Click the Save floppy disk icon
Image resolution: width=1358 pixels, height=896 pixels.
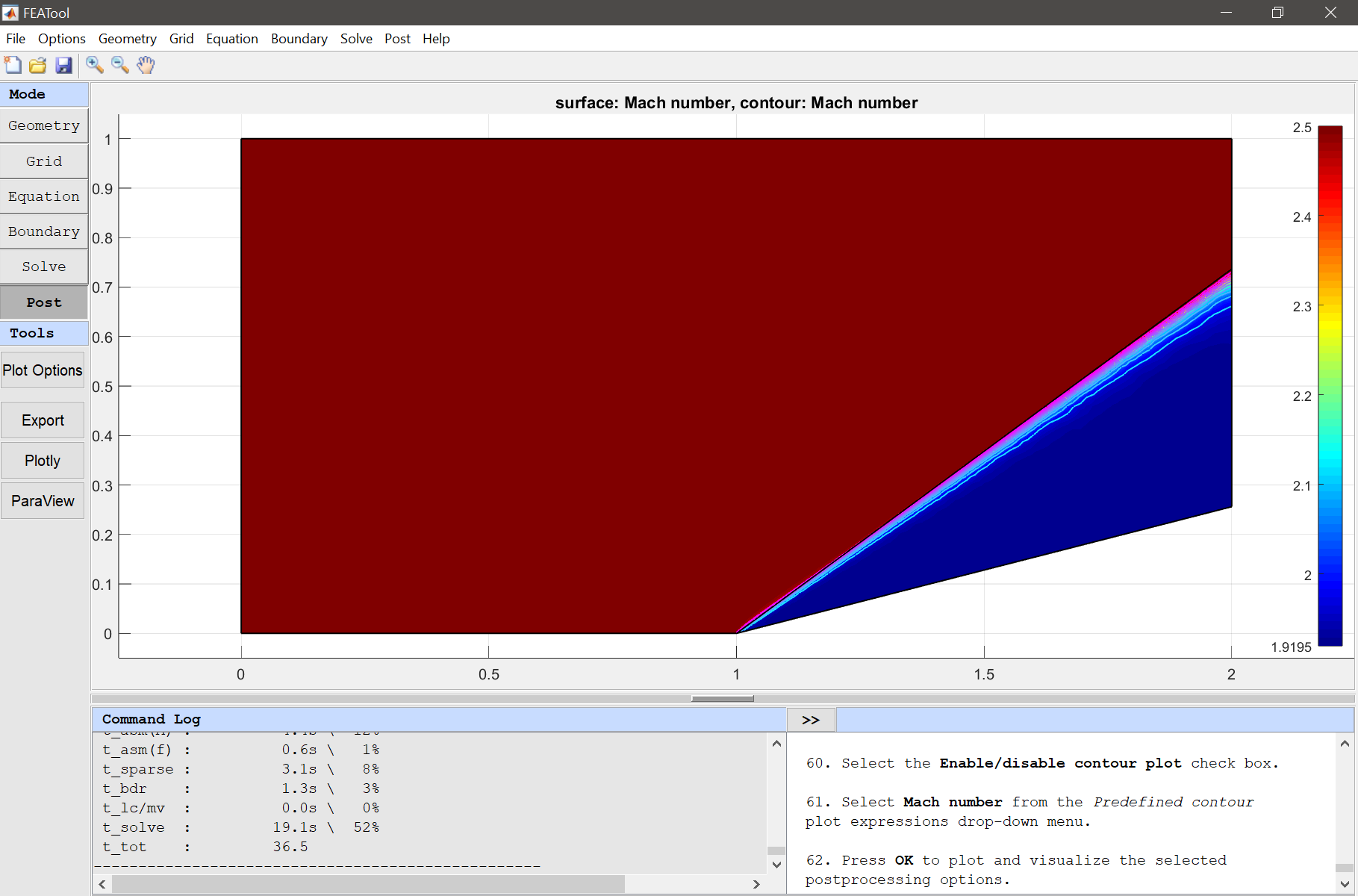click(x=64, y=65)
